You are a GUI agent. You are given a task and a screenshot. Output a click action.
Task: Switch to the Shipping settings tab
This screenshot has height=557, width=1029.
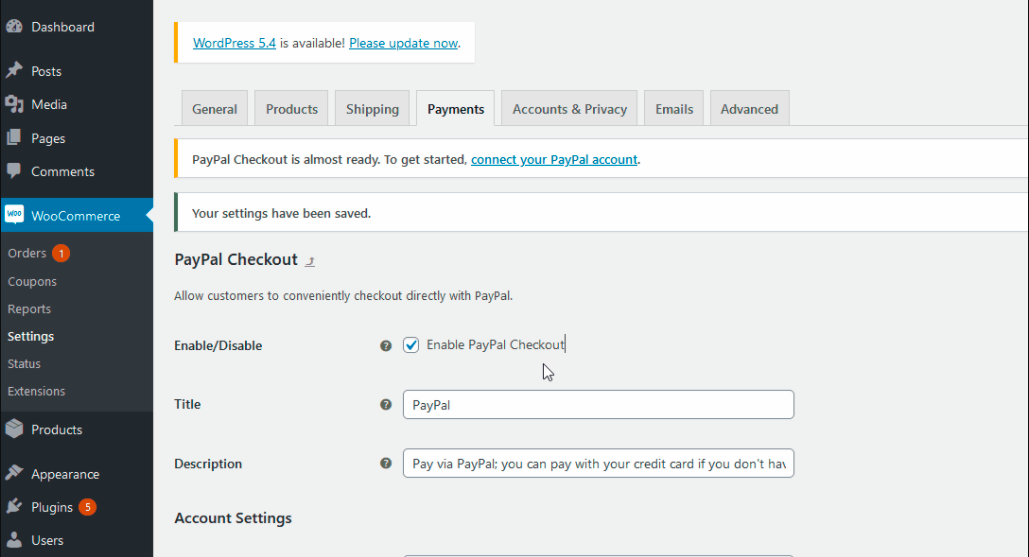tap(372, 109)
